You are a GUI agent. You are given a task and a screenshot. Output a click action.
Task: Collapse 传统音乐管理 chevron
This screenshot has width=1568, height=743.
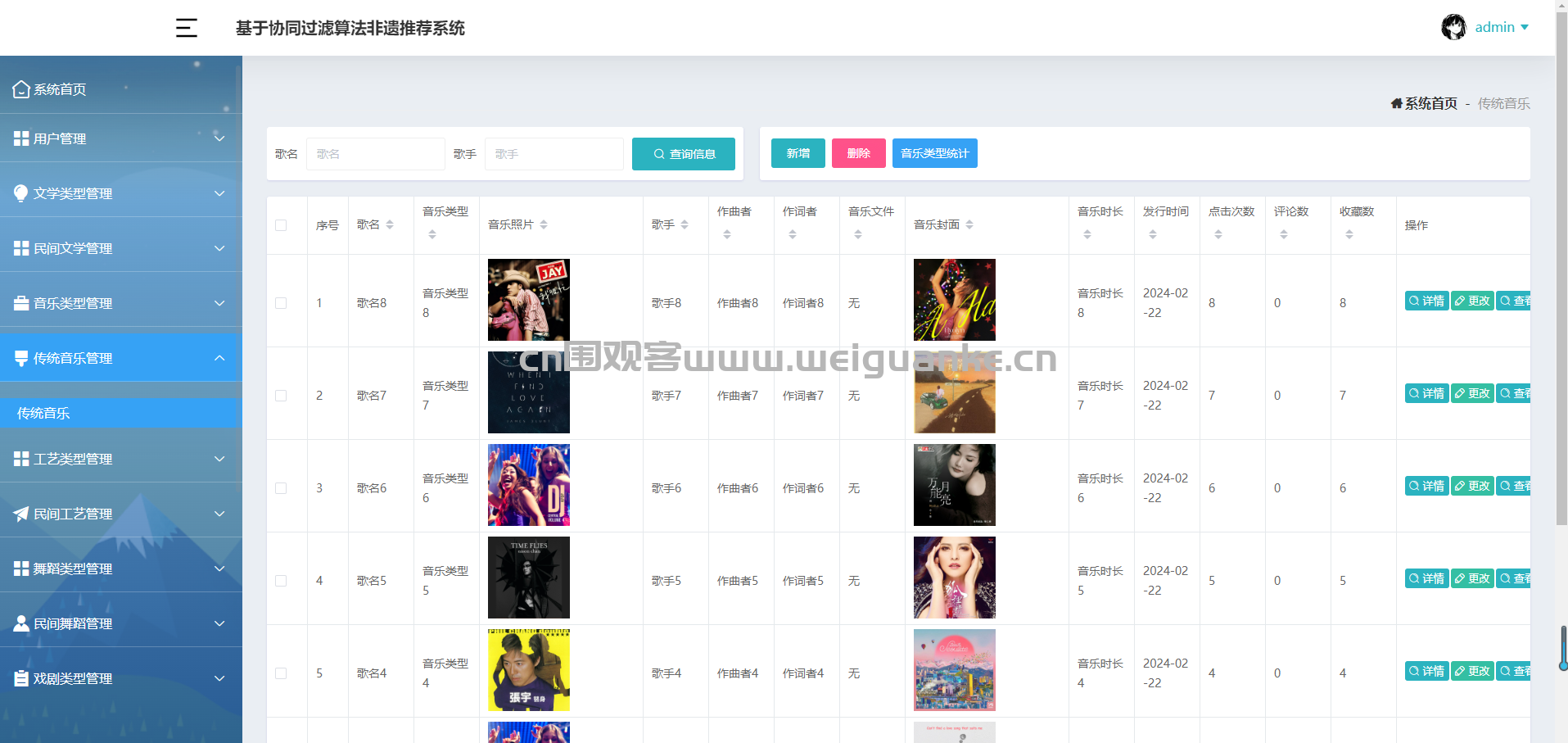pyautogui.click(x=219, y=358)
